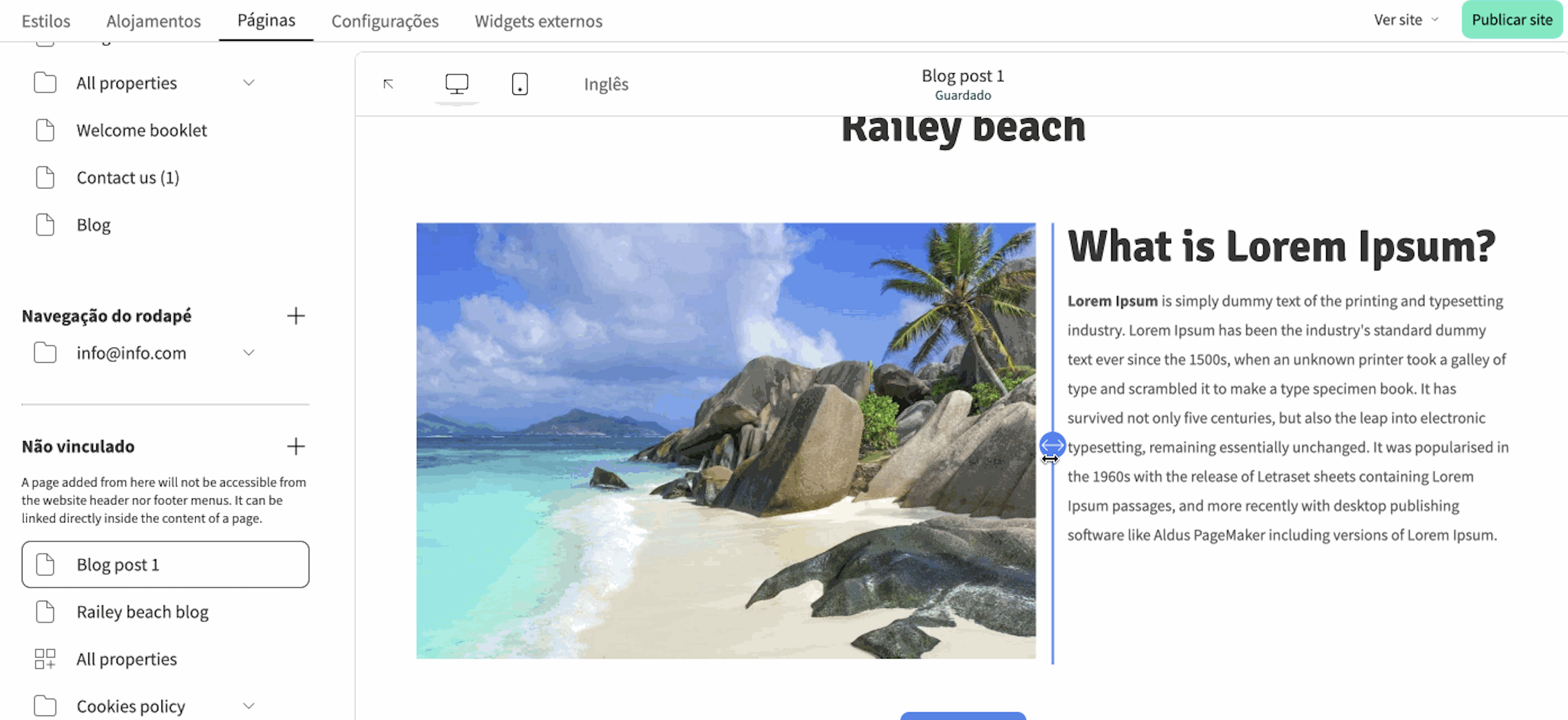Expand the All properties folder chevron
The image size is (1568, 720).
(x=249, y=83)
